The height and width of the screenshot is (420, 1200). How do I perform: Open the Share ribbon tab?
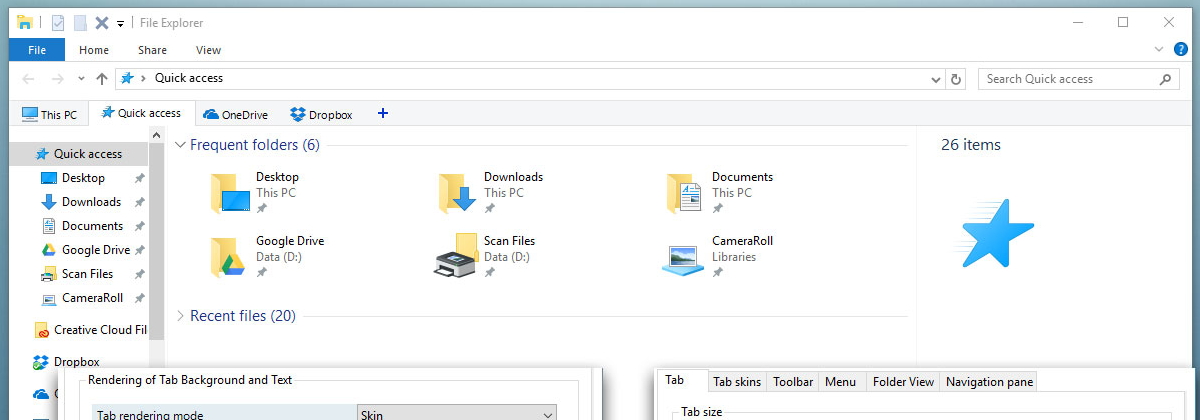[153, 50]
